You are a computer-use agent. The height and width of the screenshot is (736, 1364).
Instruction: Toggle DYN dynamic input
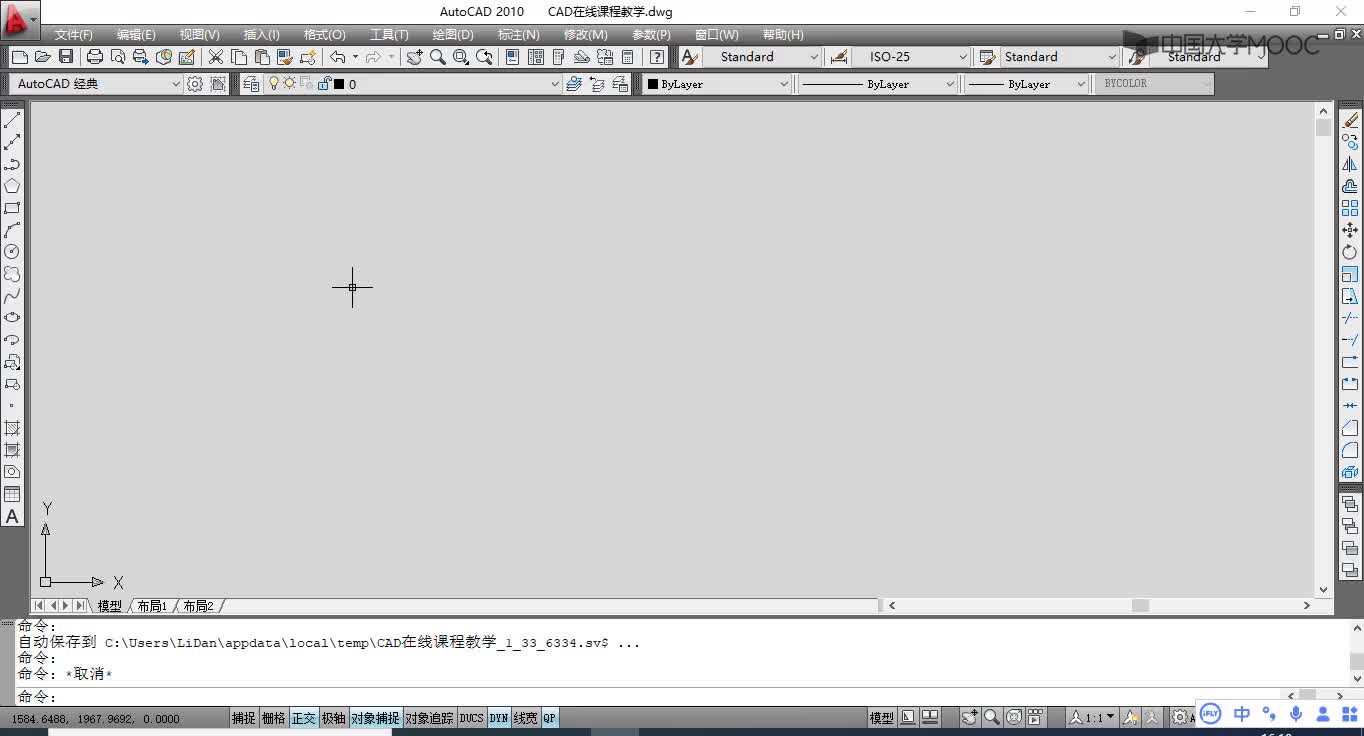(x=499, y=718)
